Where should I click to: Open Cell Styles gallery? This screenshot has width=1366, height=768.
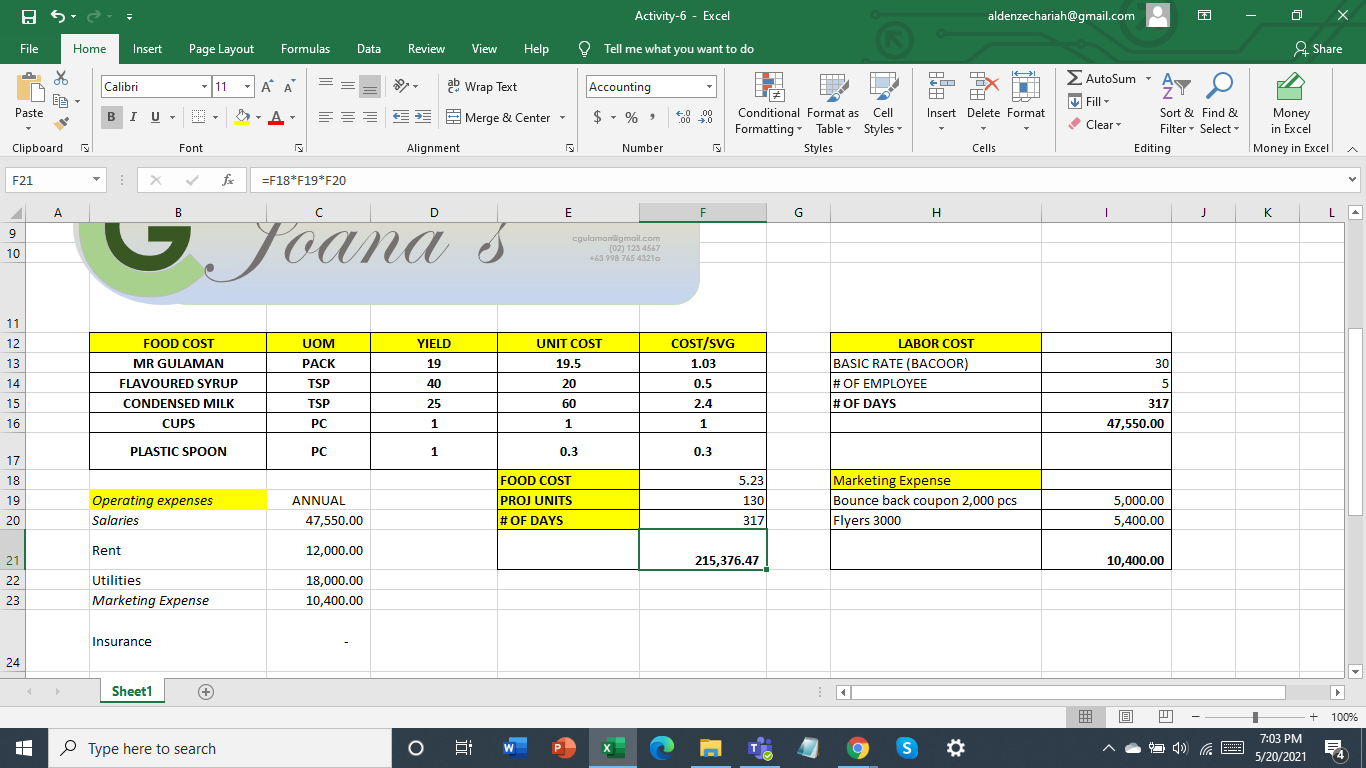click(x=883, y=104)
